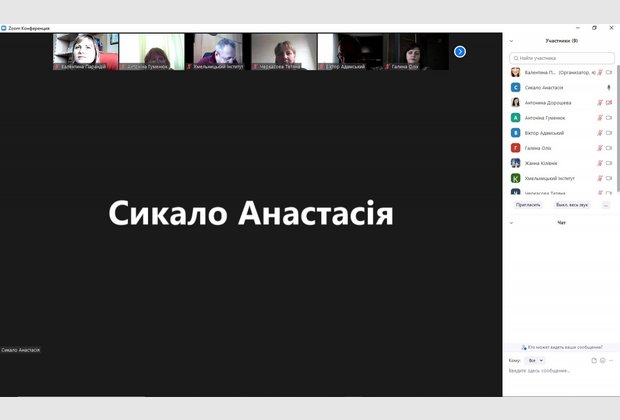This screenshot has width=620, height=420.
Task: Click Віктор Адамський's blue B avatar
Action: point(515,133)
